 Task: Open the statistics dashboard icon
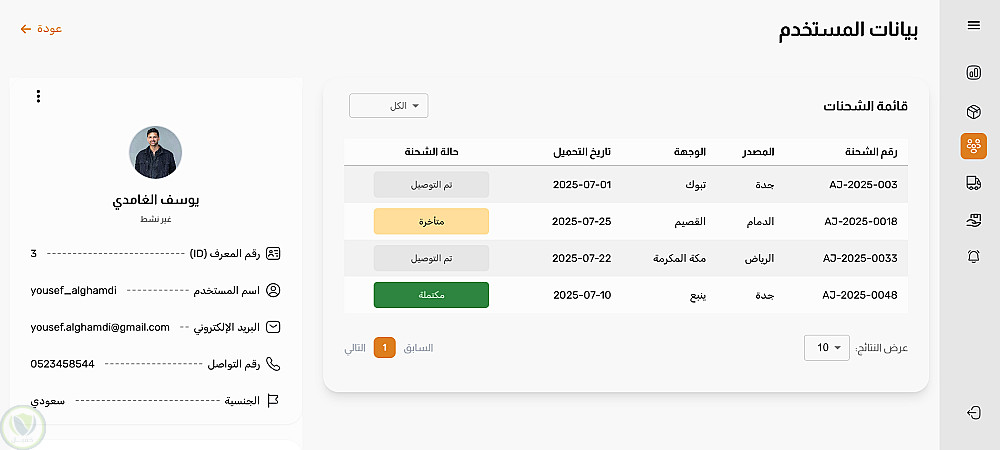coord(973,73)
